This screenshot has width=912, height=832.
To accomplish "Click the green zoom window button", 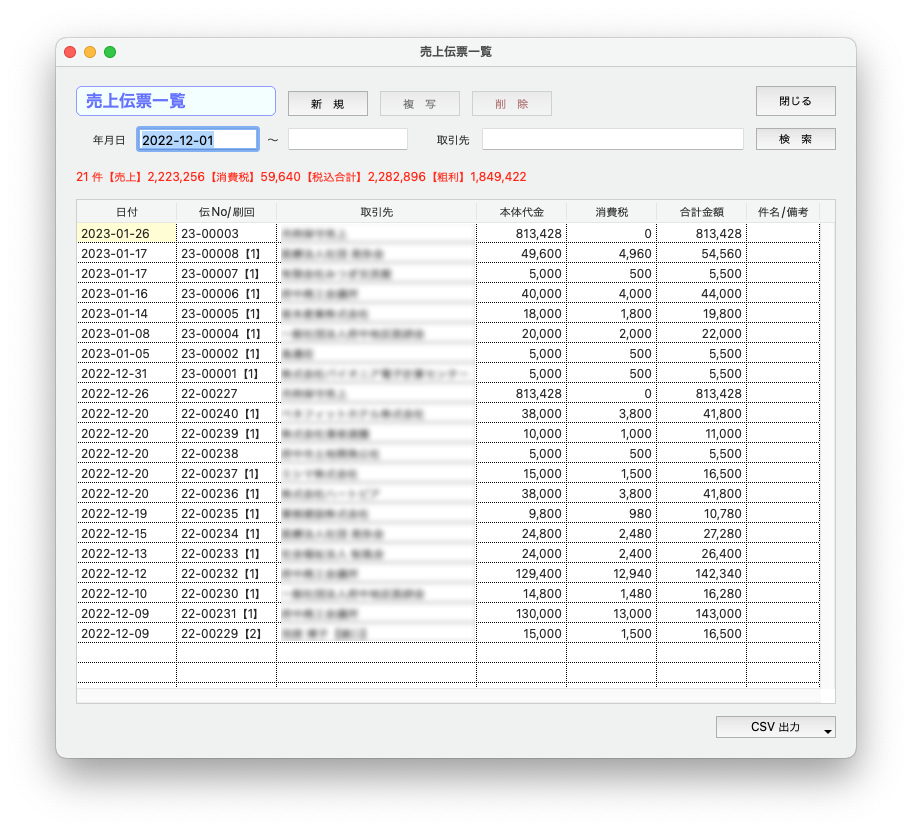I will (110, 52).
